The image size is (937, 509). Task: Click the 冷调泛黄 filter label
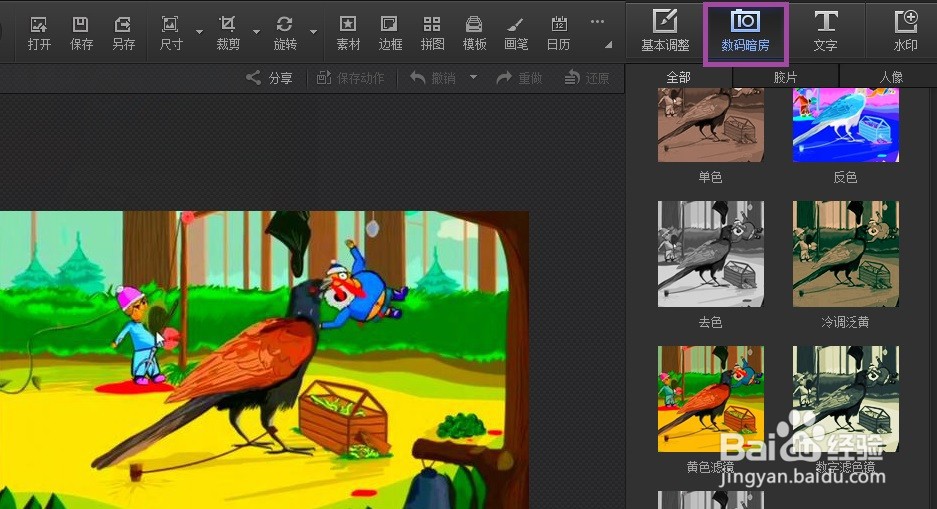845,322
